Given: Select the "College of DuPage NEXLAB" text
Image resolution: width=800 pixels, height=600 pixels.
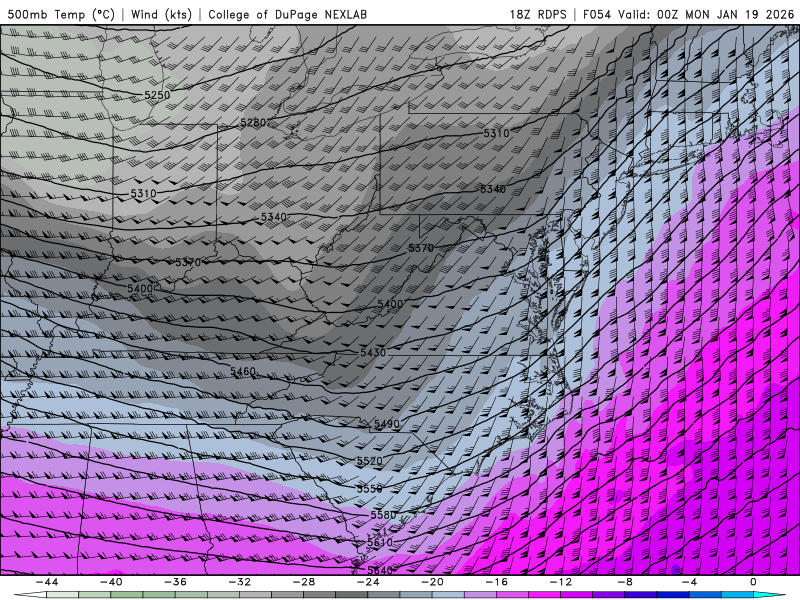Looking at the screenshot, I should (x=288, y=14).
